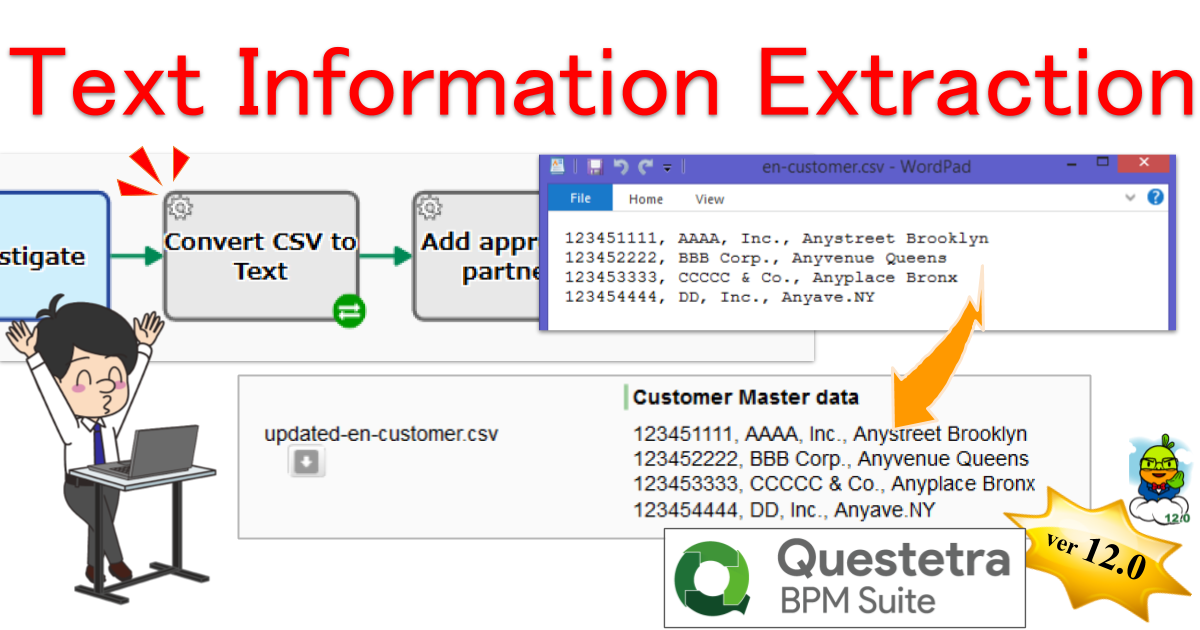The width and height of the screenshot is (1200, 630).
Task: Open the View tab in WordPad
Action: coord(710,199)
